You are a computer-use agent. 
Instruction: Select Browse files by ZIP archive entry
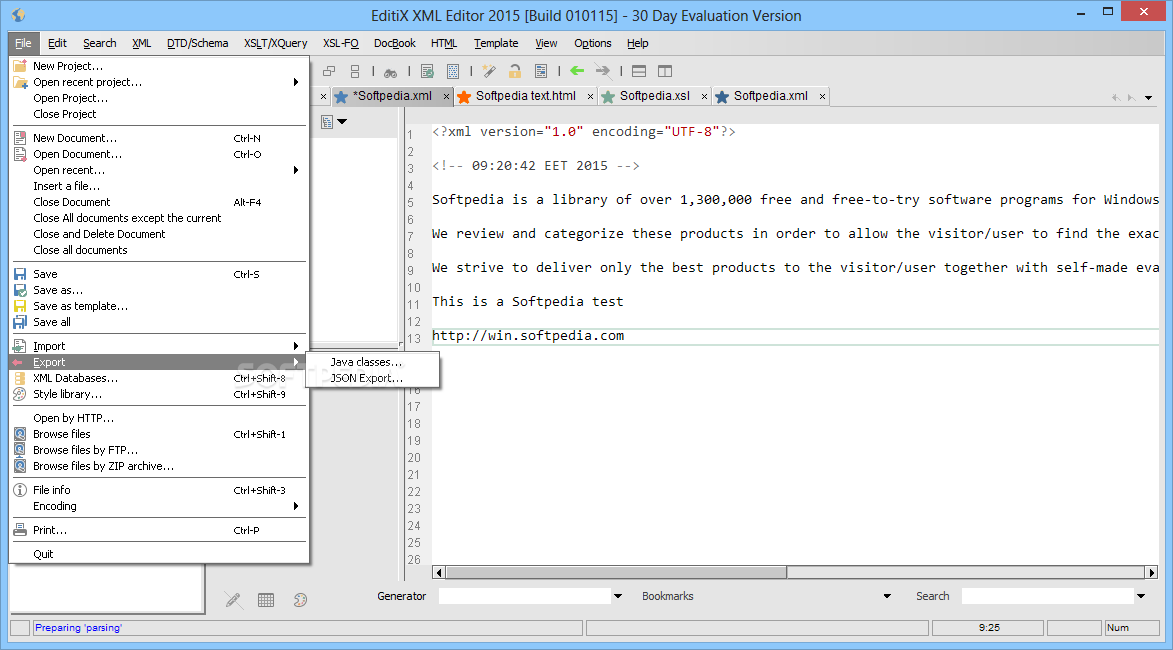tap(159, 466)
